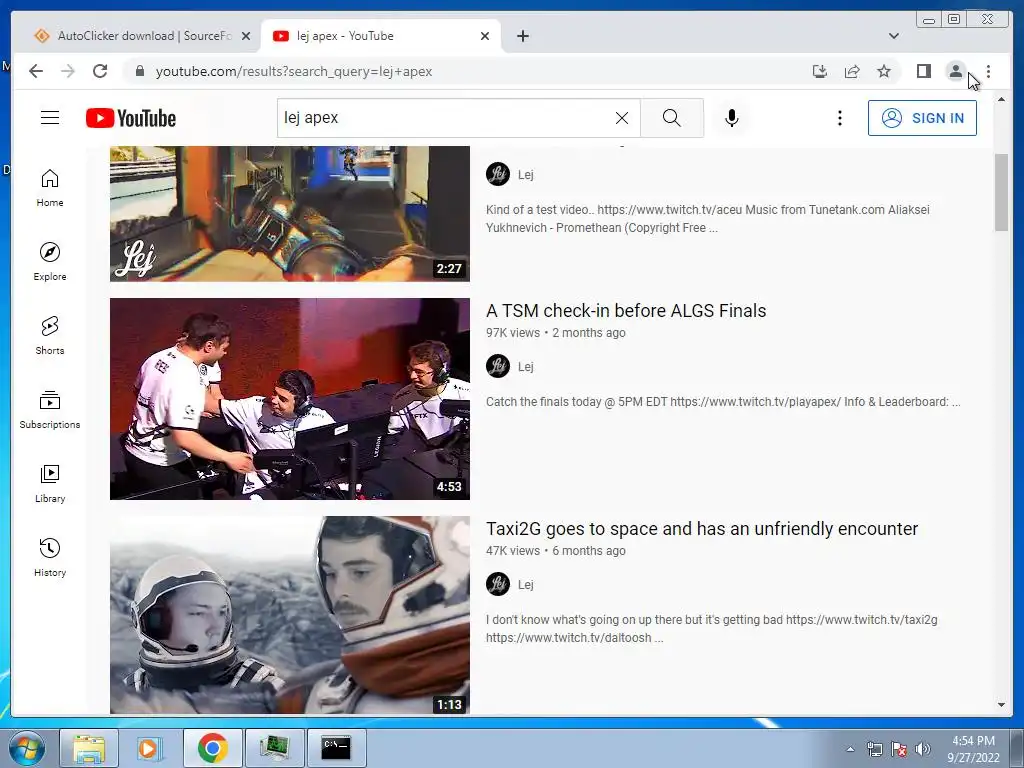Open Explore in sidebar
This screenshot has width=1024, height=768.
pyautogui.click(x=50, y=261)
